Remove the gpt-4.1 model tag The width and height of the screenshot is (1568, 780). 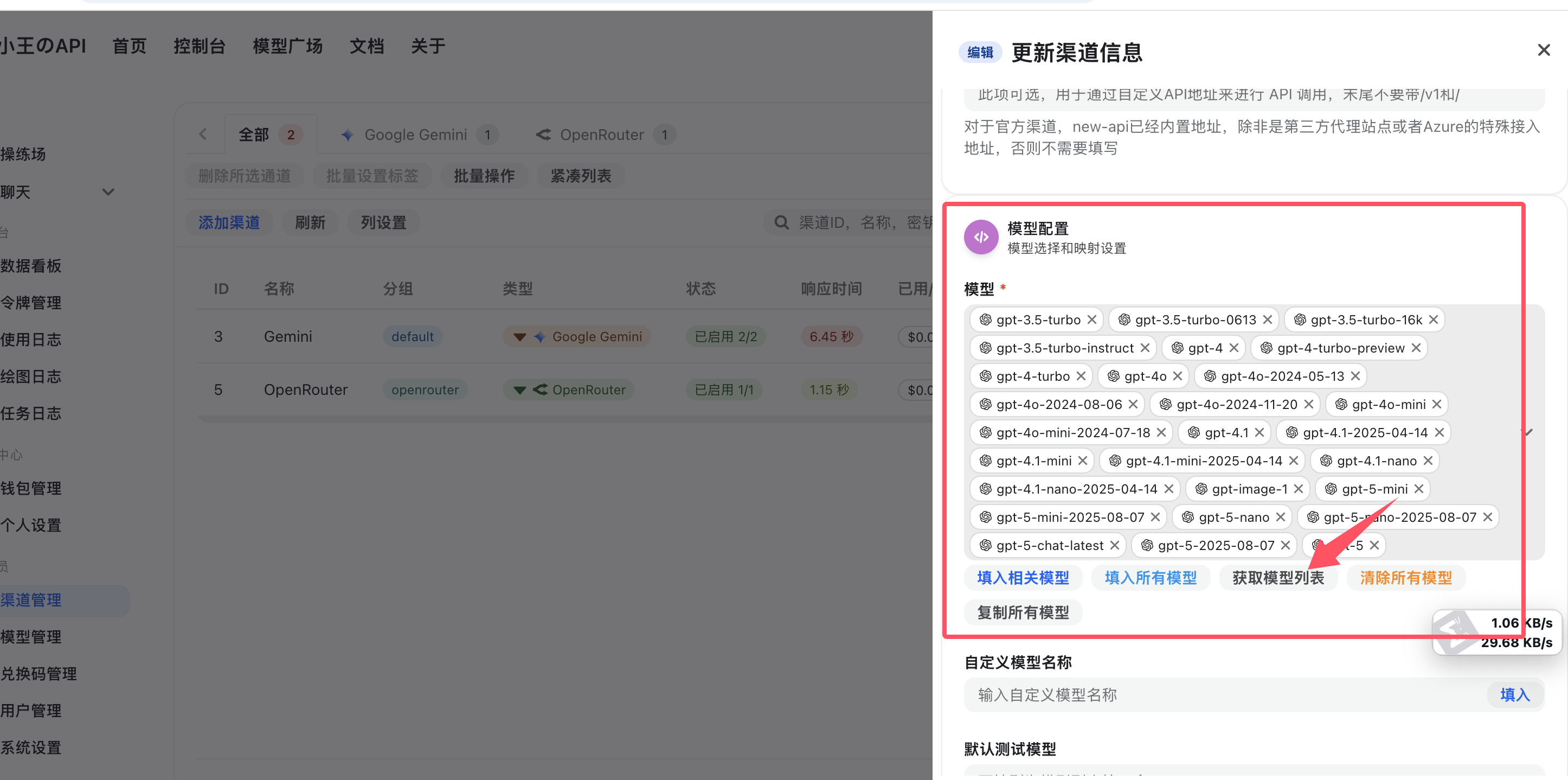coord(1259,432)
